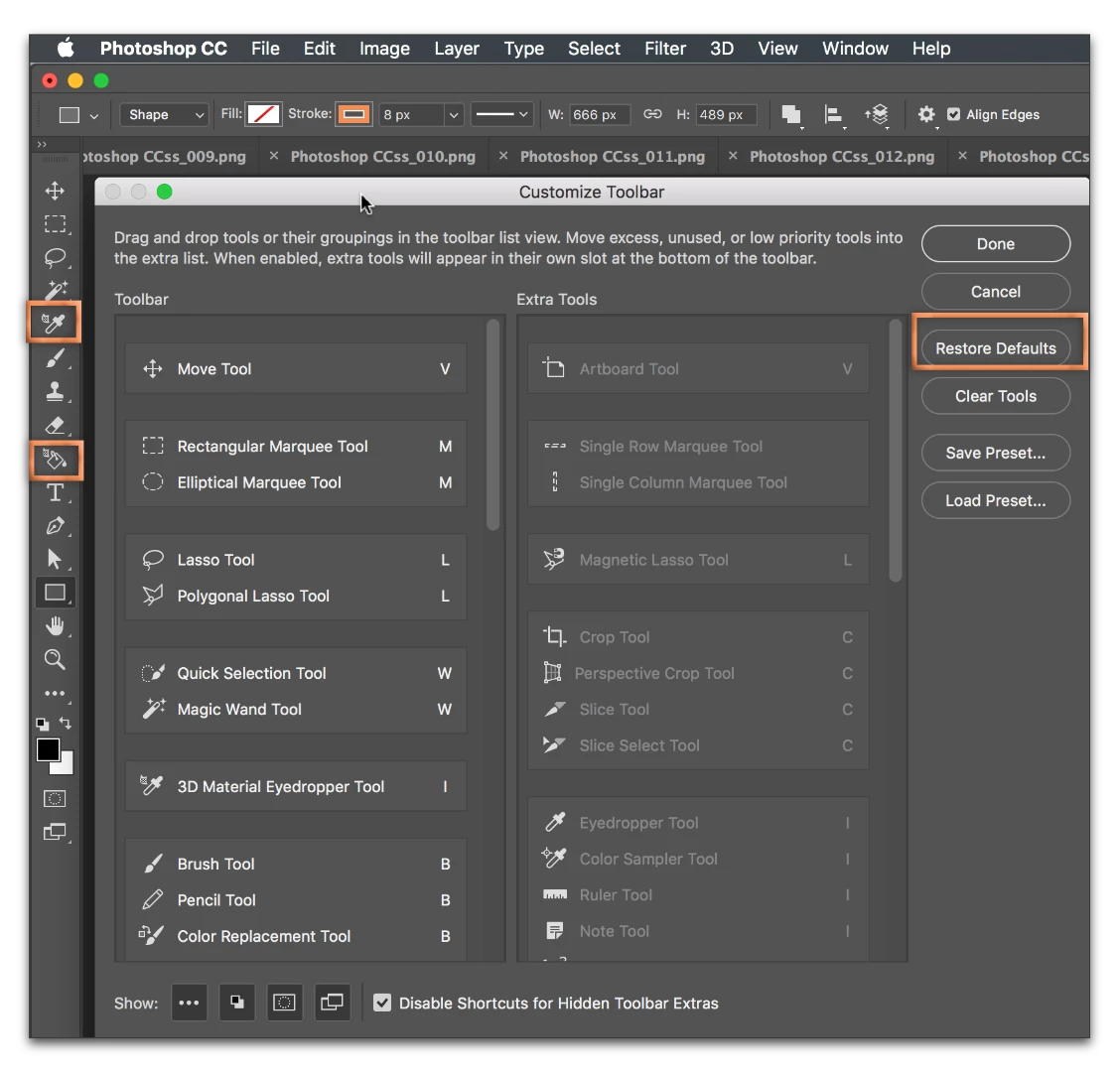Switch to the Photoshop CCss_012.png tab

841,157
